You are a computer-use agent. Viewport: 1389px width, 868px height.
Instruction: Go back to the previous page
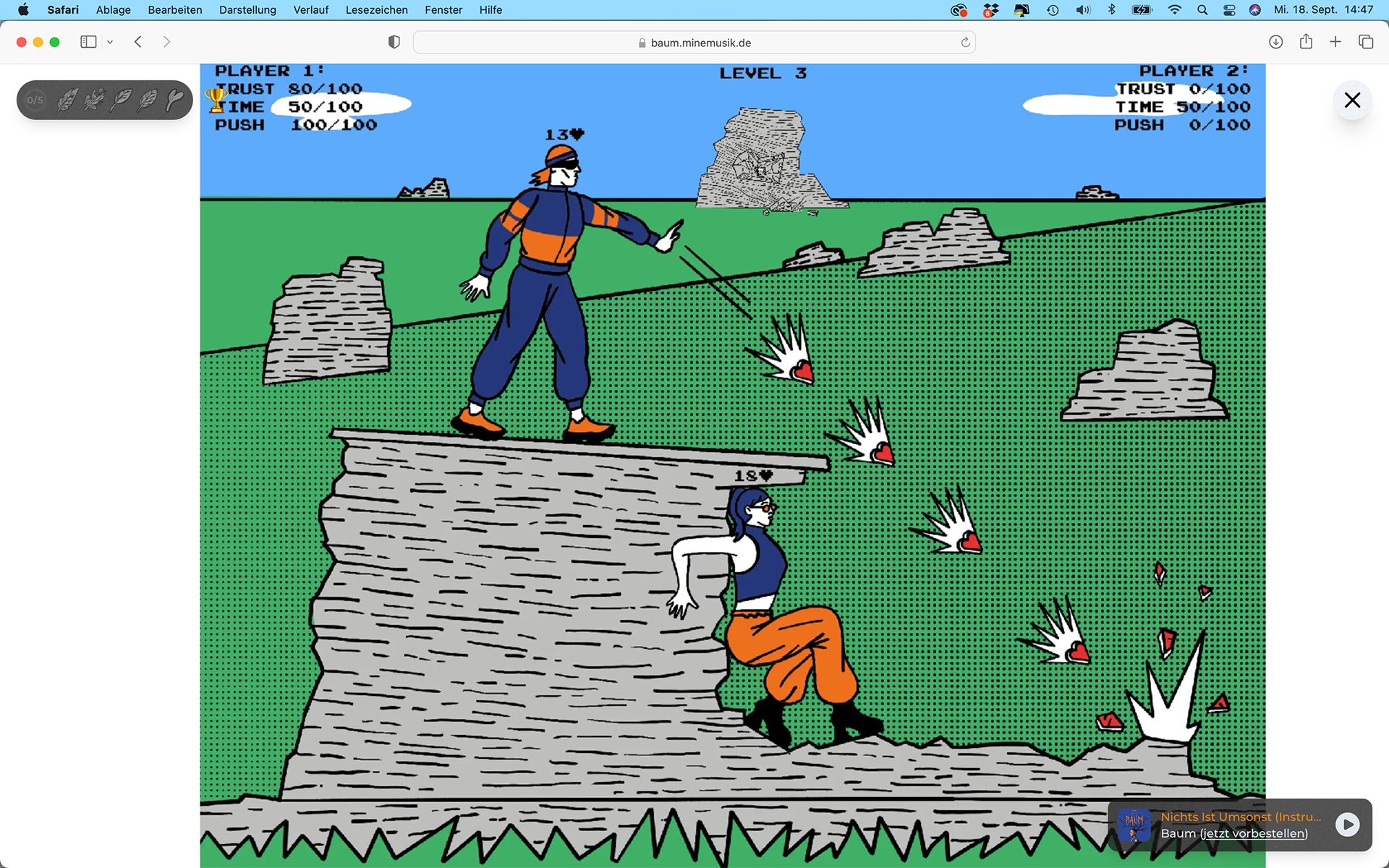click(x=138, y=42)
